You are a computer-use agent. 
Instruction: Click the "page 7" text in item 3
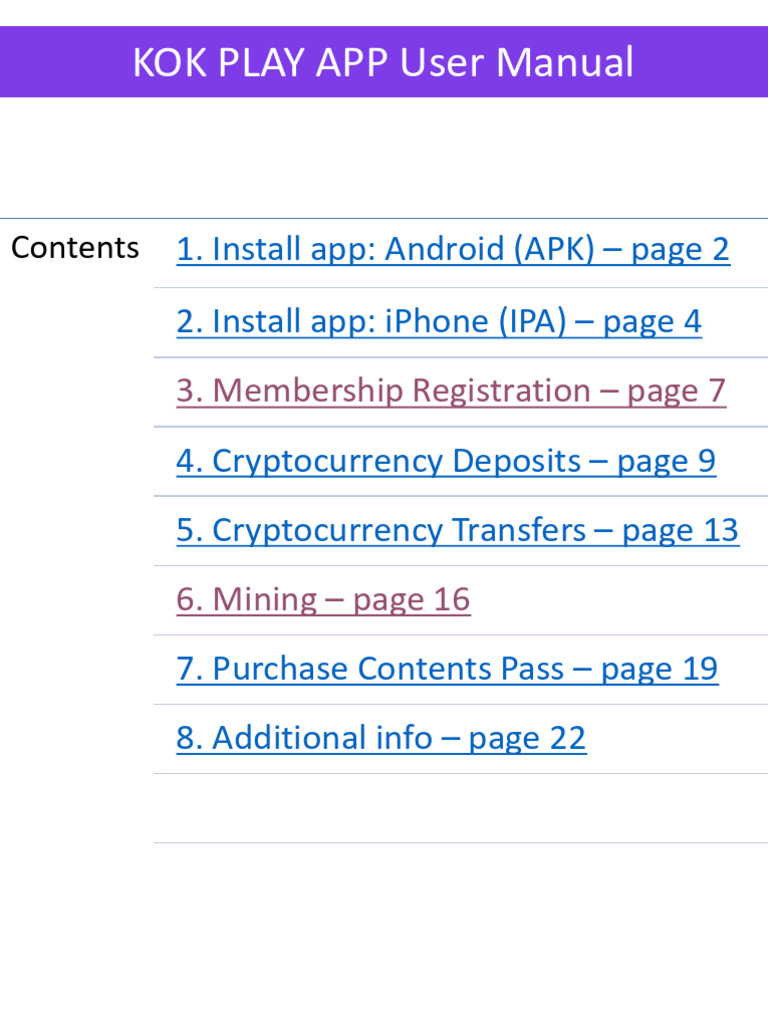[676, 391]
